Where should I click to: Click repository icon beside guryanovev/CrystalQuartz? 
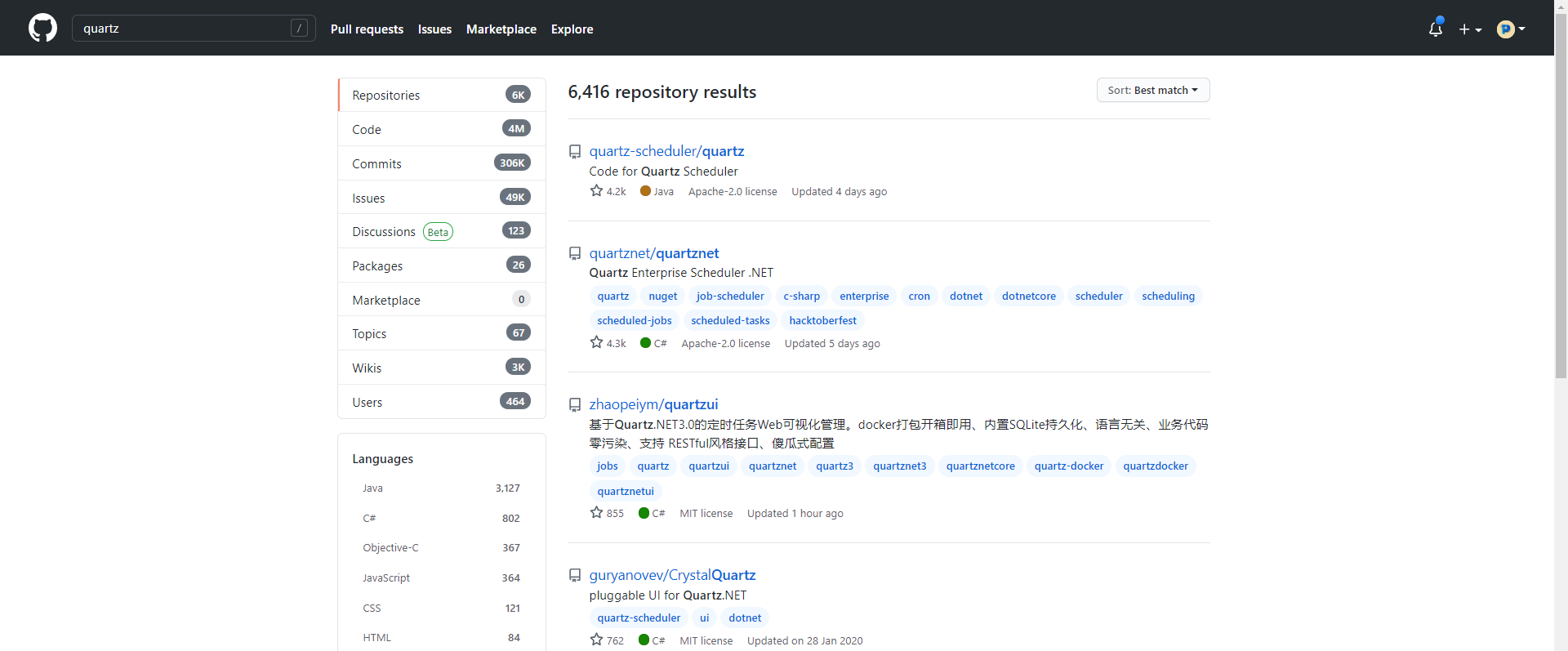tap(575, 576)
